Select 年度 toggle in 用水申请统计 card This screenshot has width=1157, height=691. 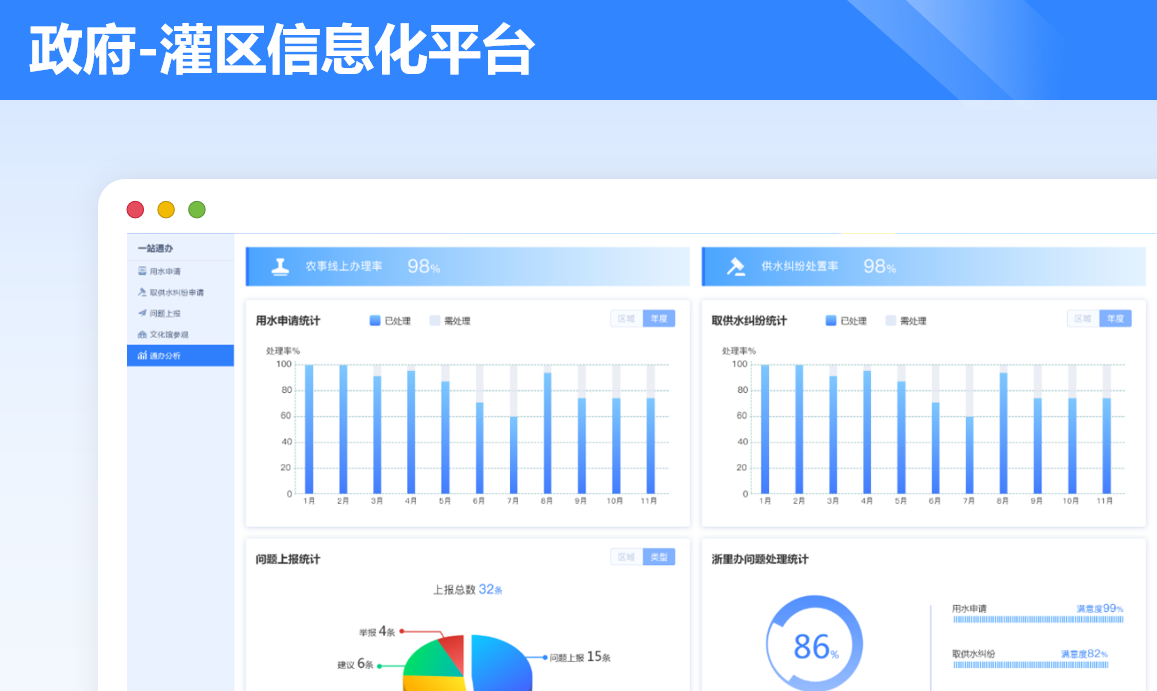[x=659, y=319]
